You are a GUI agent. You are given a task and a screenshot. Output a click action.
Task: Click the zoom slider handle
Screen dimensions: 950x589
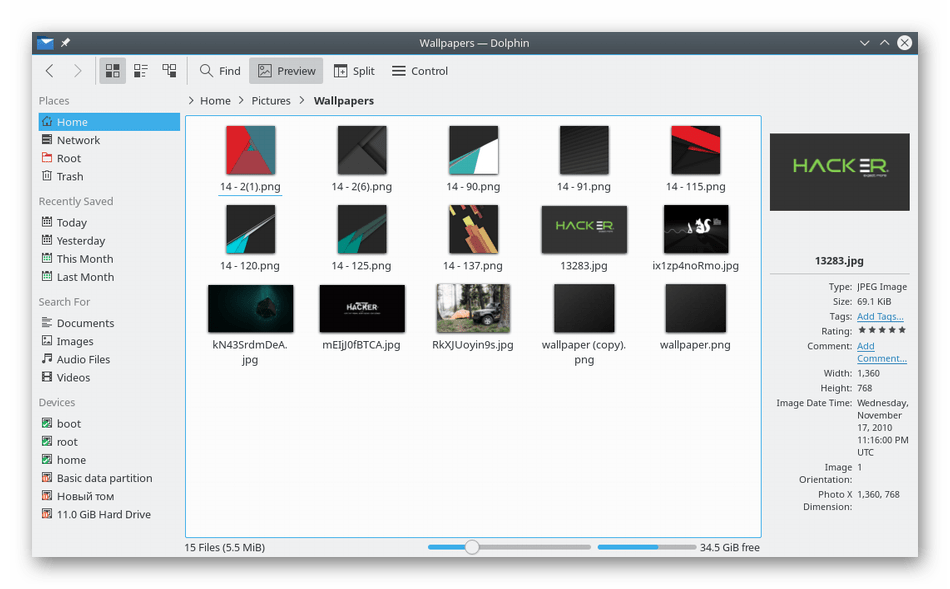pyautogui.click(x=472, y=547)
